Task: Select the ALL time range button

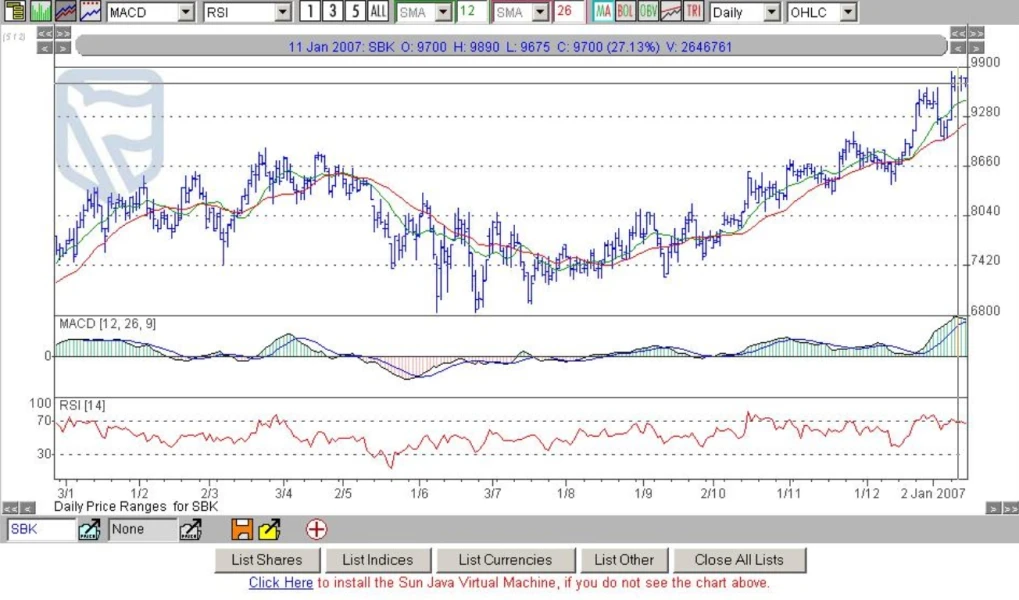Action: pyautogui.click(x=378, y=12)
